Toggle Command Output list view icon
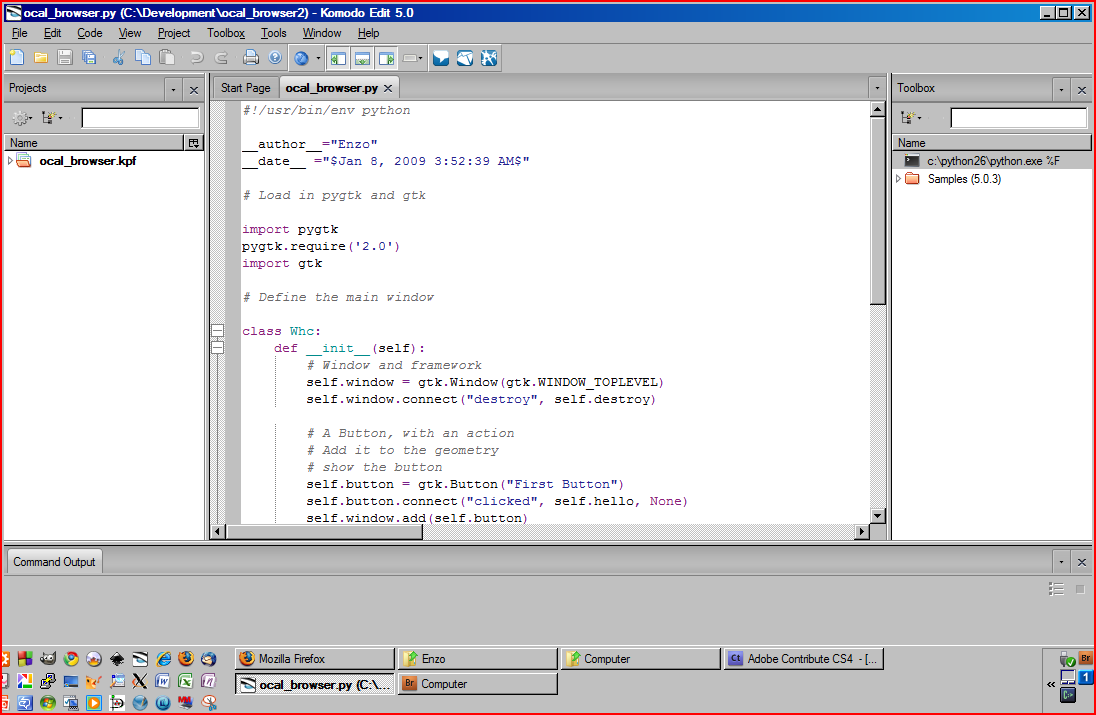Image resolution: width=1096 pixels, height=715 pixels. coord(1056,589)
